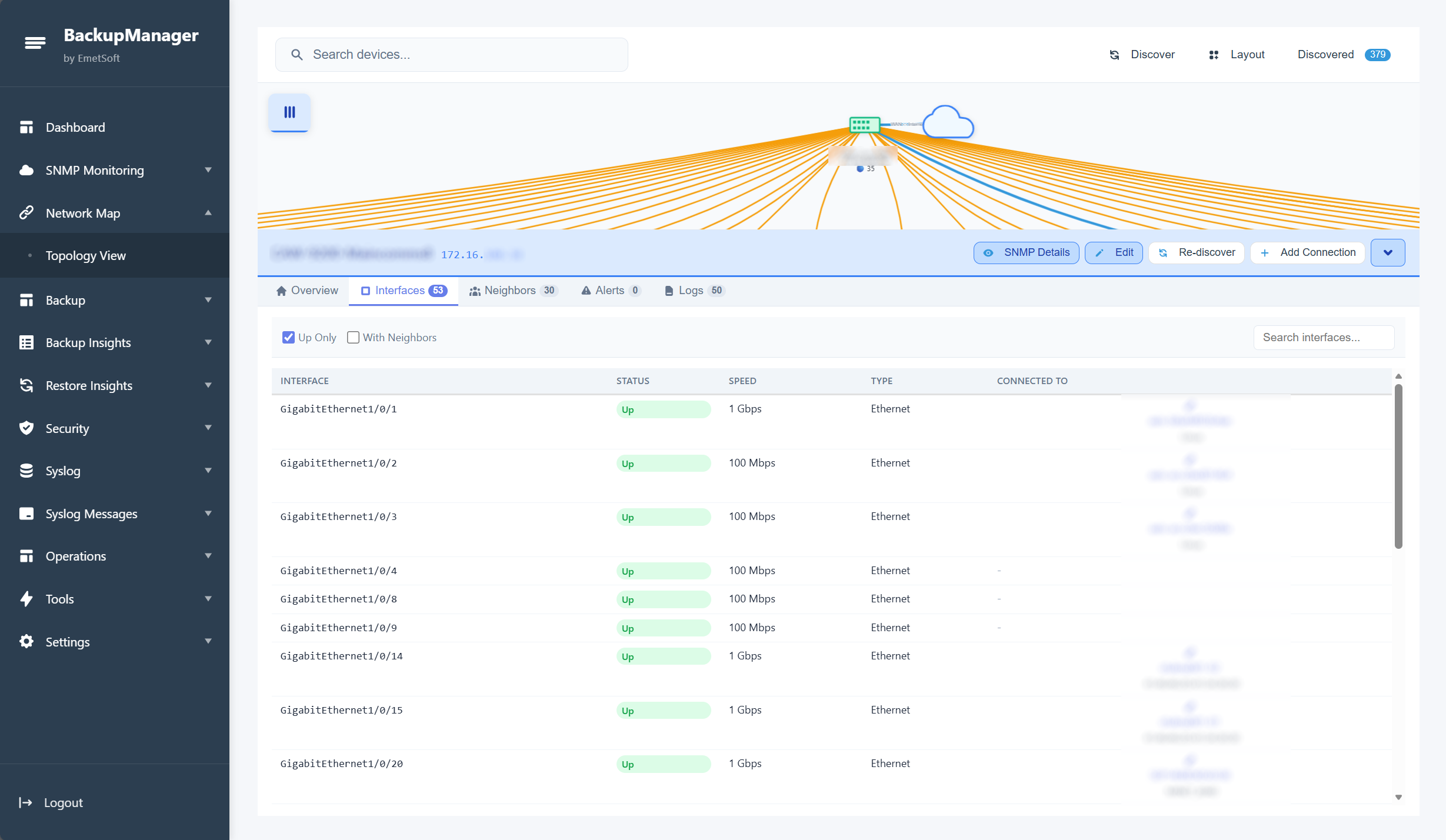Open the Discovered 379 list

tap(1344, 55)
